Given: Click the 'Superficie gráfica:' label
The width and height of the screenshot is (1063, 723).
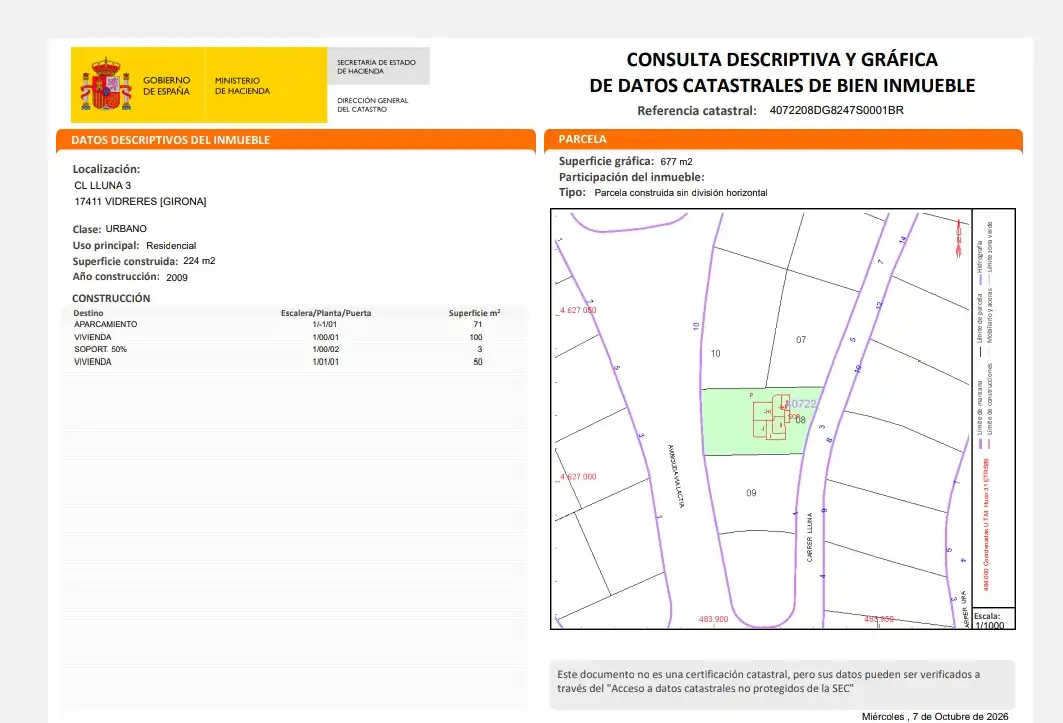Looking at the screenshot, I should coord(606,161).
